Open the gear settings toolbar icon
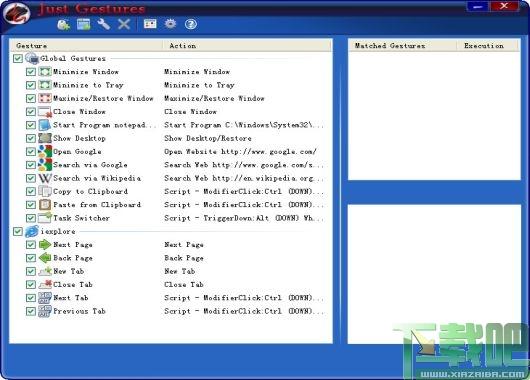This screenshot has width=530, height=380. coord(170,24)
